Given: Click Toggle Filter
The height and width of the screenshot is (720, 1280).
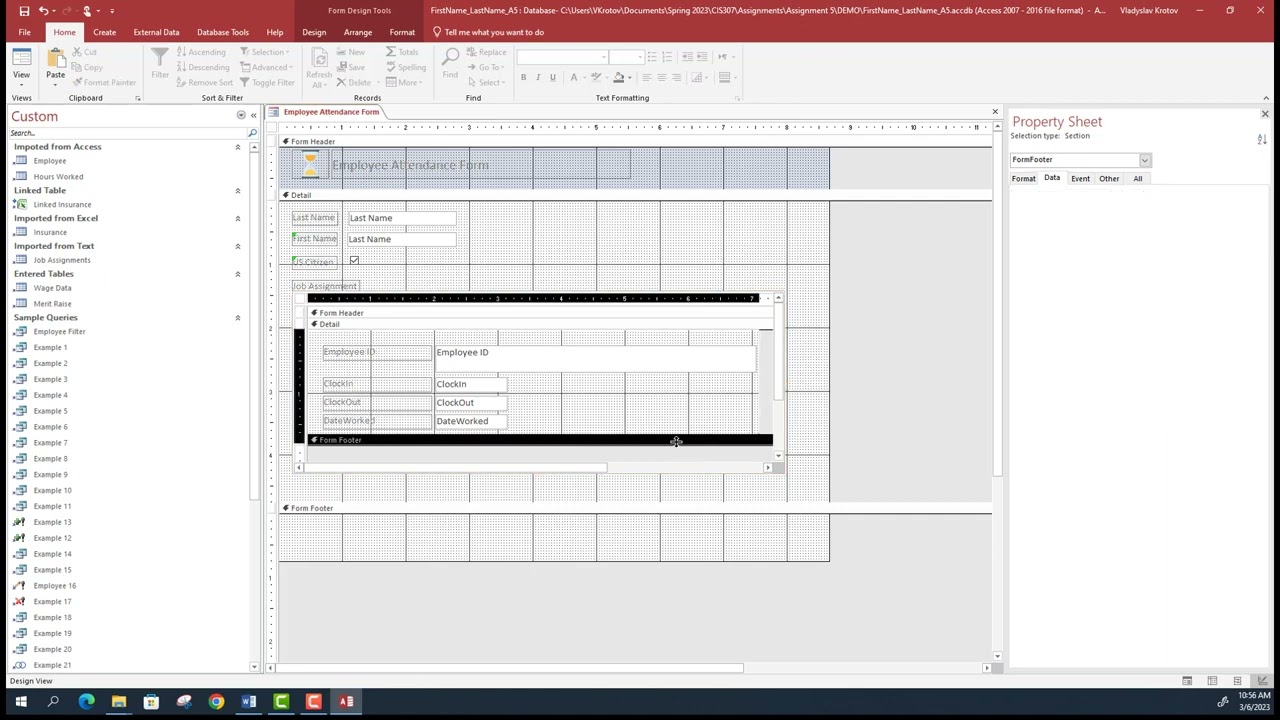Looking at the screenshot, I should coord(267,82).
